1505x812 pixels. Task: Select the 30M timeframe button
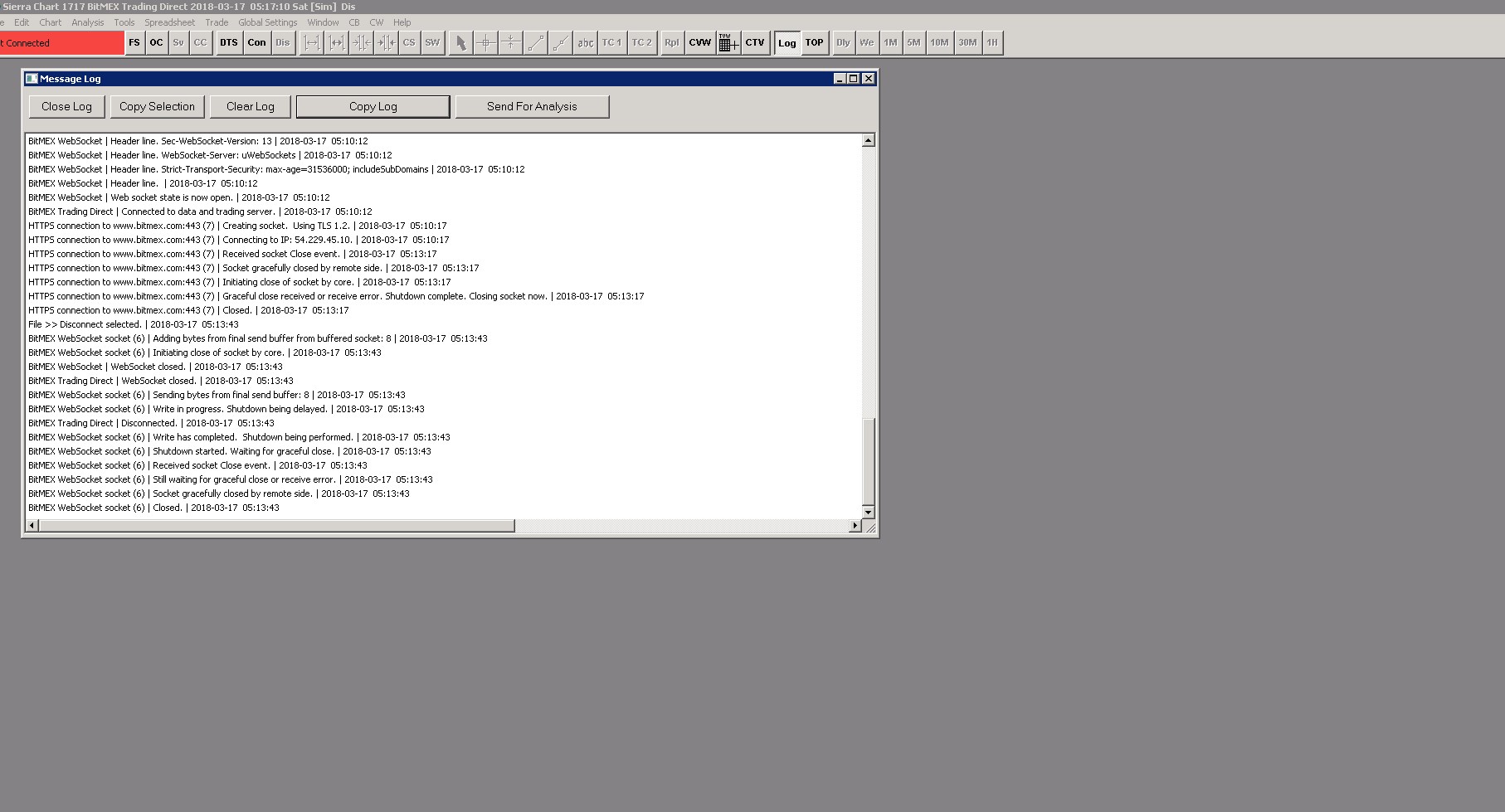pyautogui.click(x=967, y=43)
